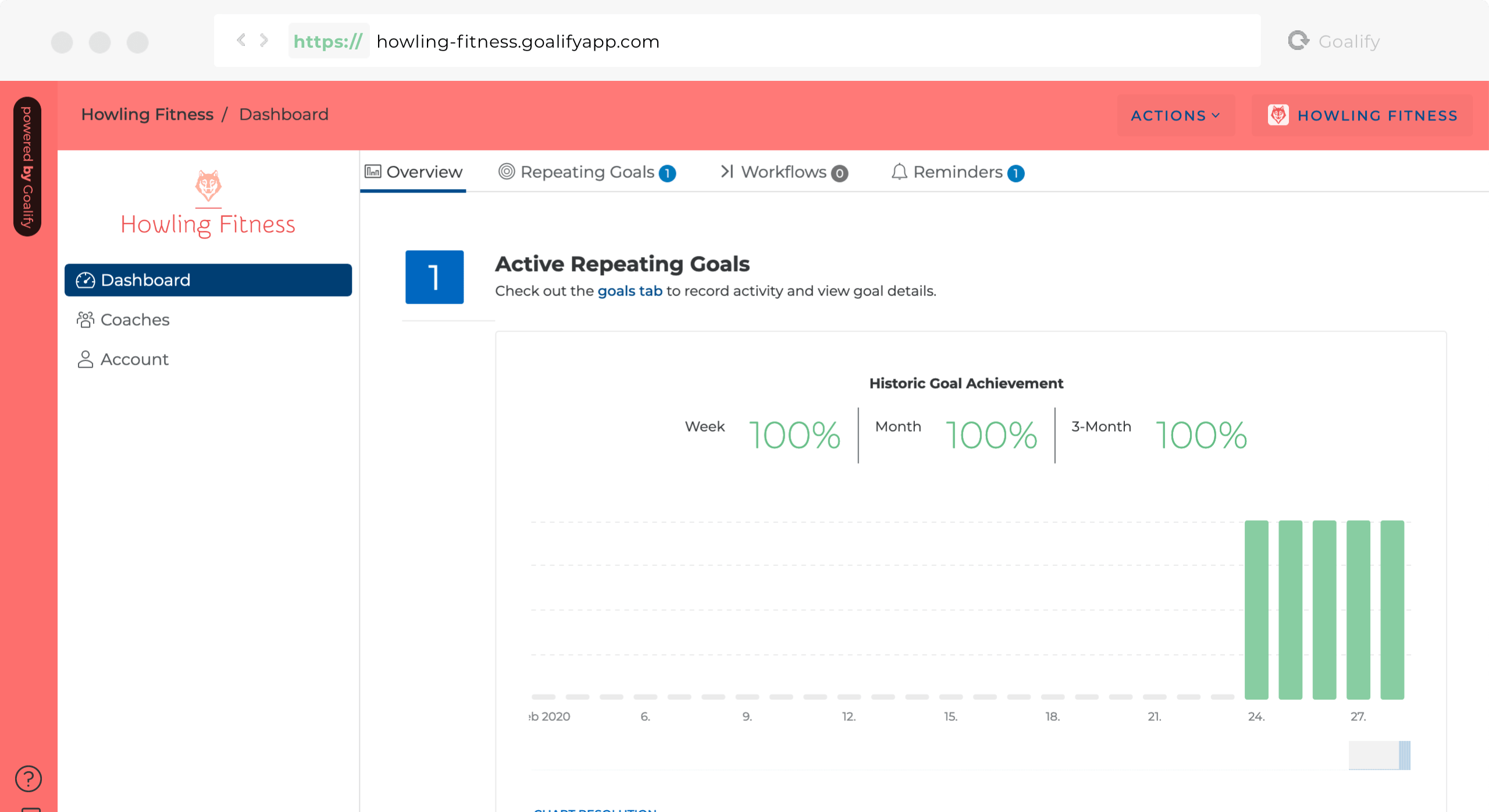The image size is (1489, 812).
Task: Click the browser back navigation arrow
Action: coord(241,41)
